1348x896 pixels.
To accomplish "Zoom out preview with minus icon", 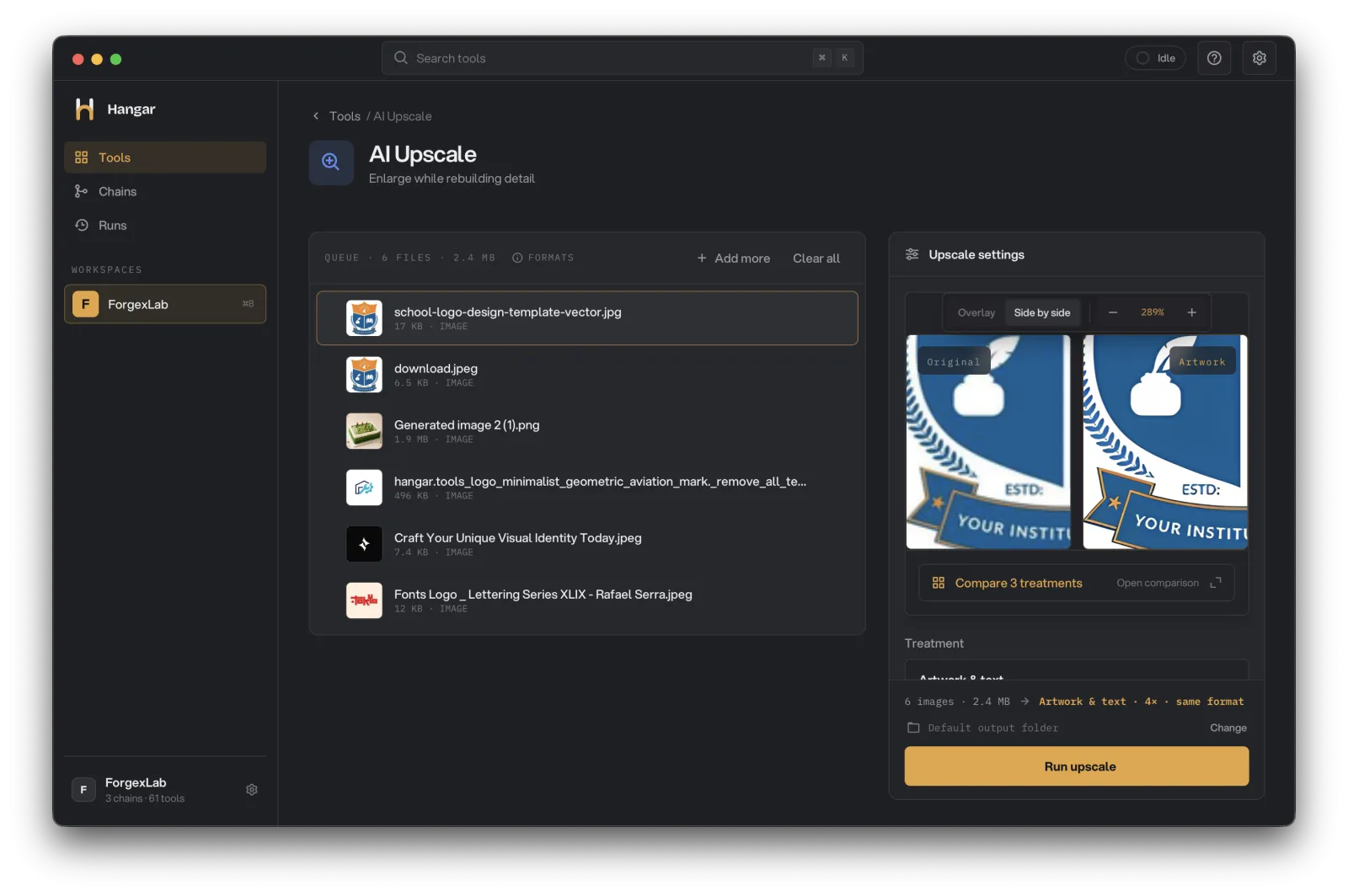I will [x=1113, y=312].
